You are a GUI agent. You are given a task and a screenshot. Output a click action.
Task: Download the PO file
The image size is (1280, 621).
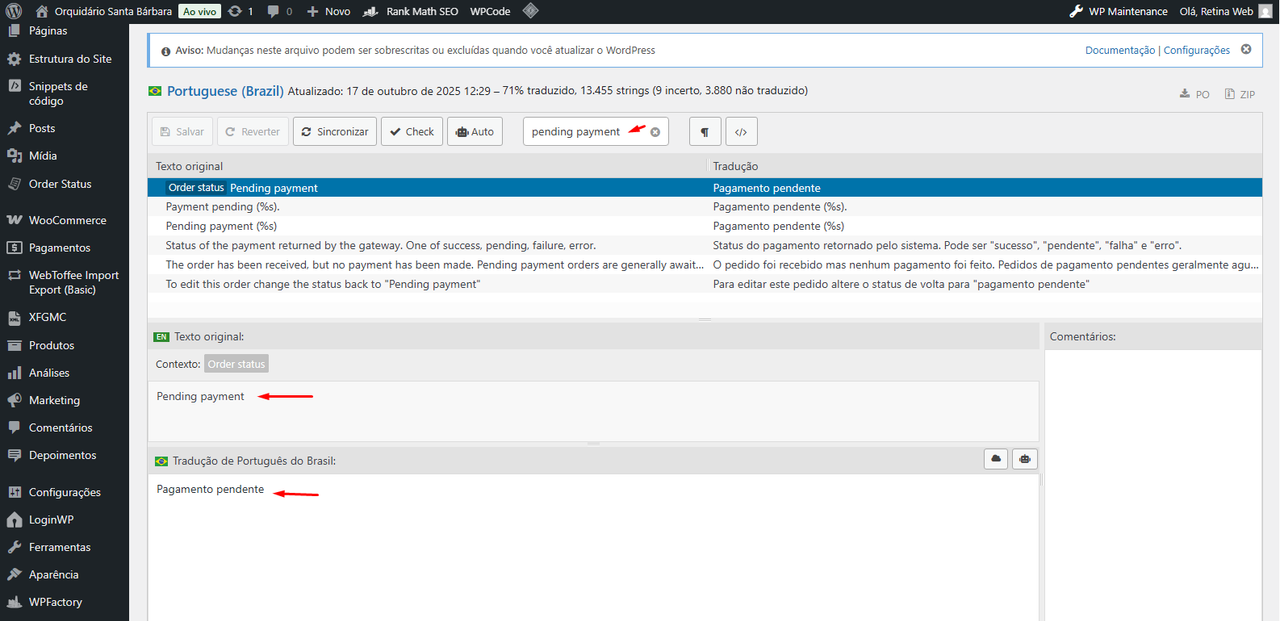[x=1195, y=94]
